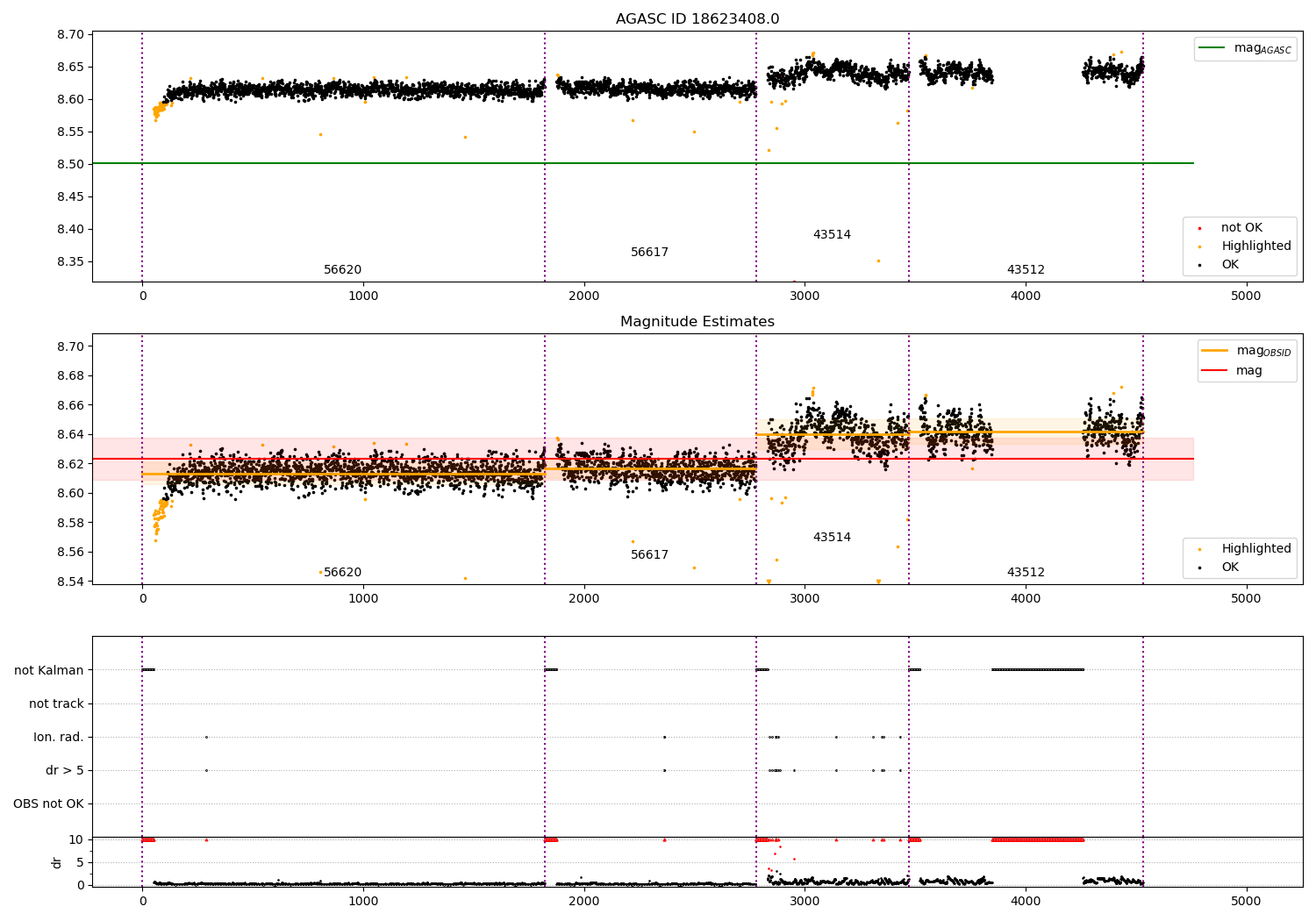Click the 'not track' axis label

pyautogui.click(x=56, y=704)
